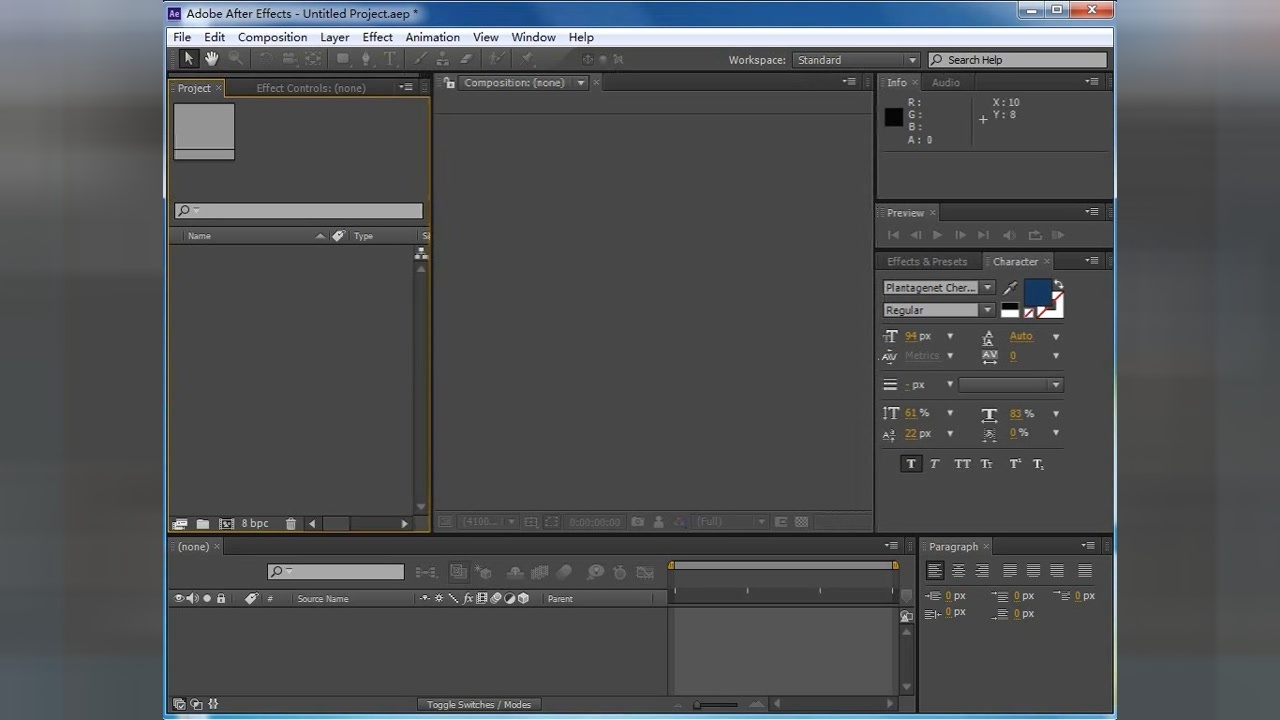This screenshot has height=720, width=1280.
Task: Select the Clone Stamp tool
Action: point(443,59)
